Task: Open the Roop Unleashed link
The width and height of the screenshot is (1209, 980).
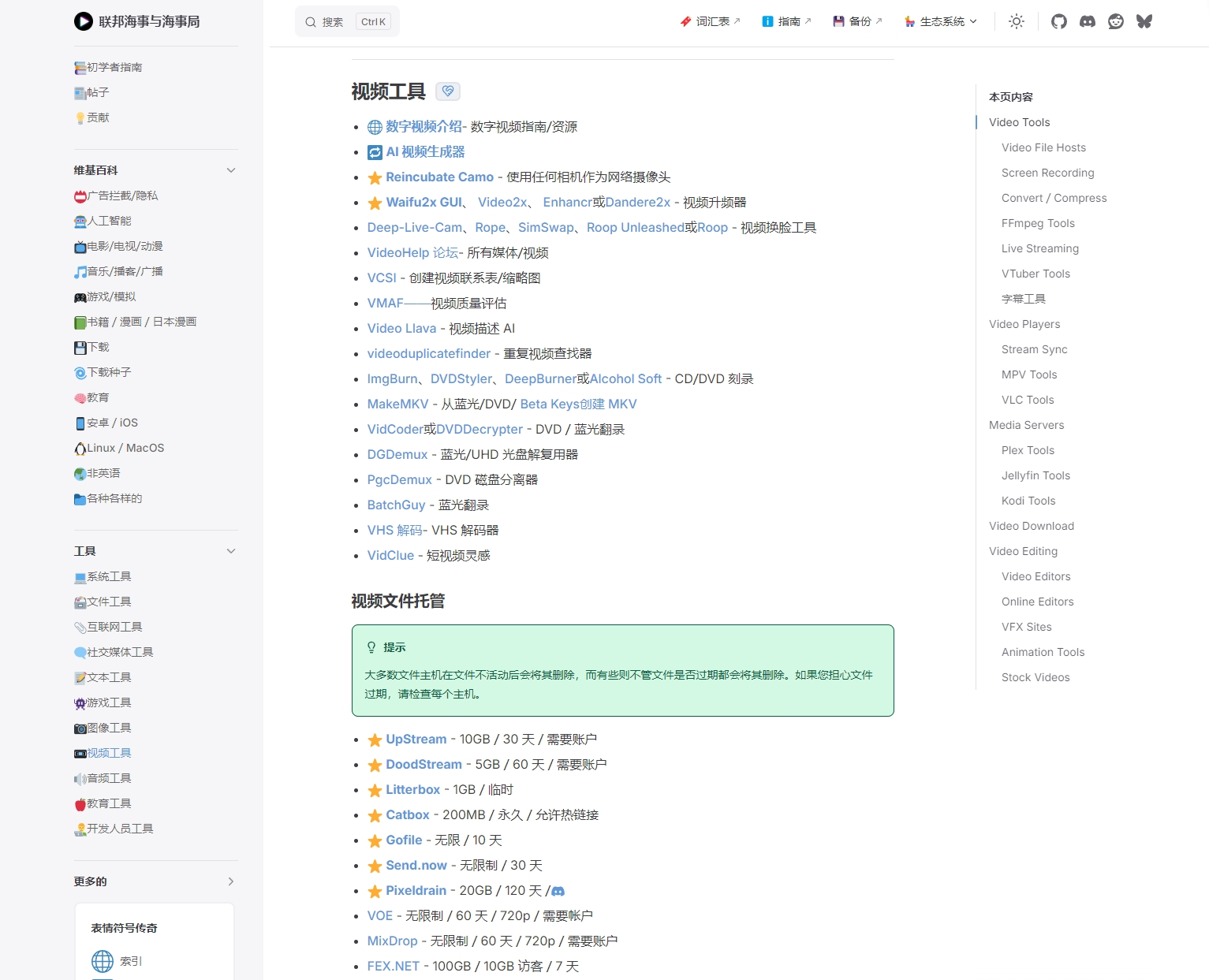Action: pyautogui.click(x=636, y=228)
